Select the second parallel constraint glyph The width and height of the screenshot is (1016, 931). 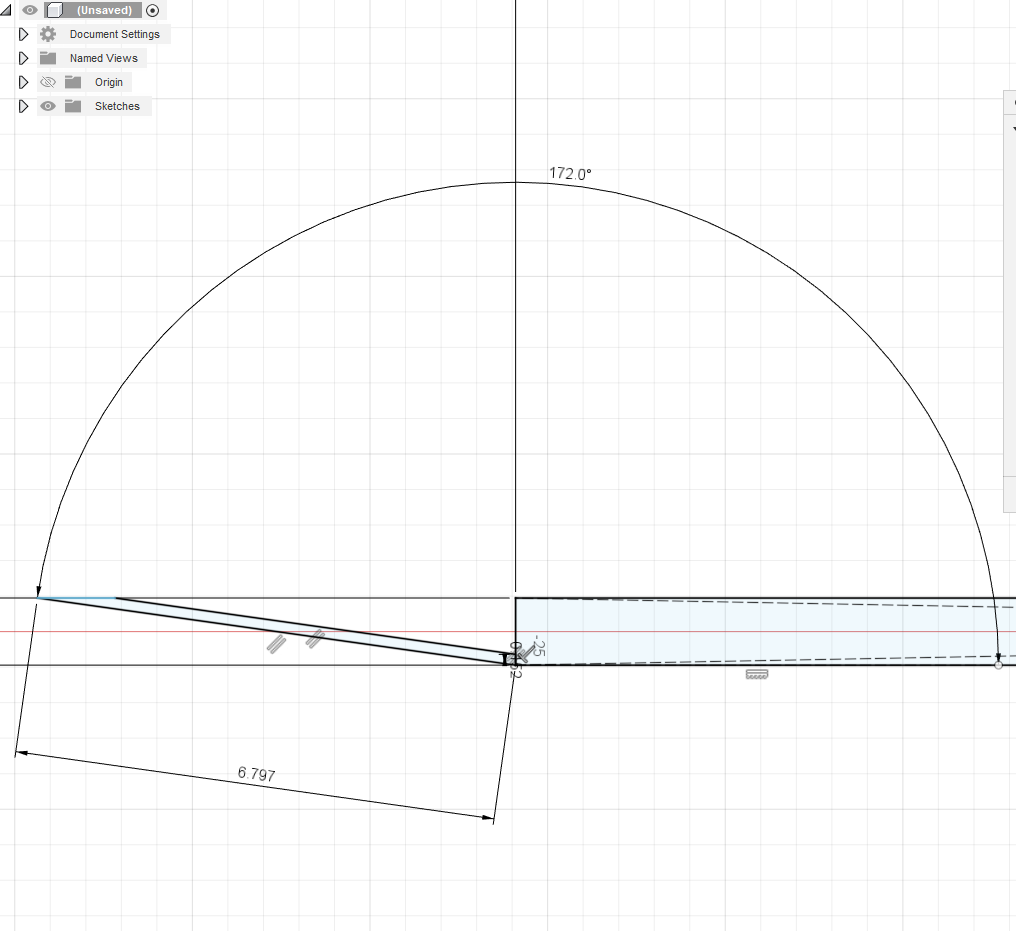click(x=317, y=637)
